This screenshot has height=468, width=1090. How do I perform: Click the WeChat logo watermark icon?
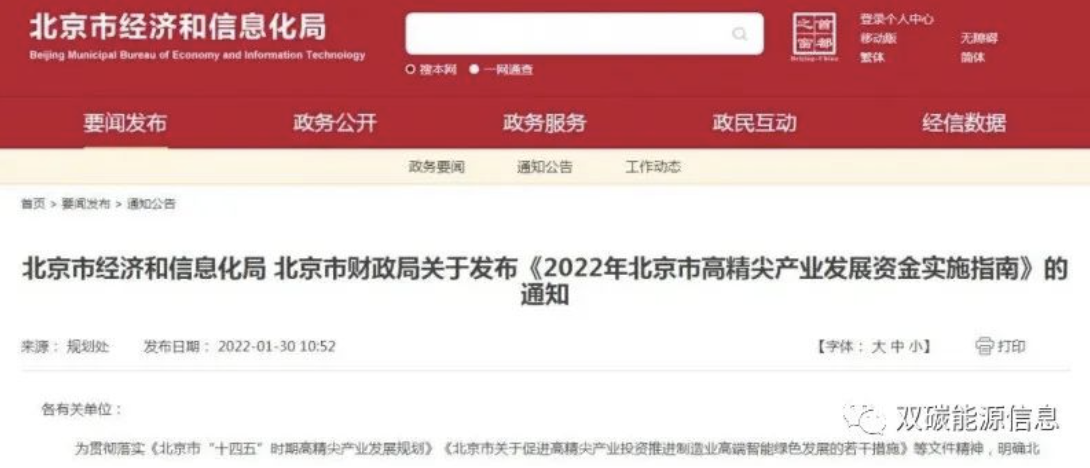(863, 418)
